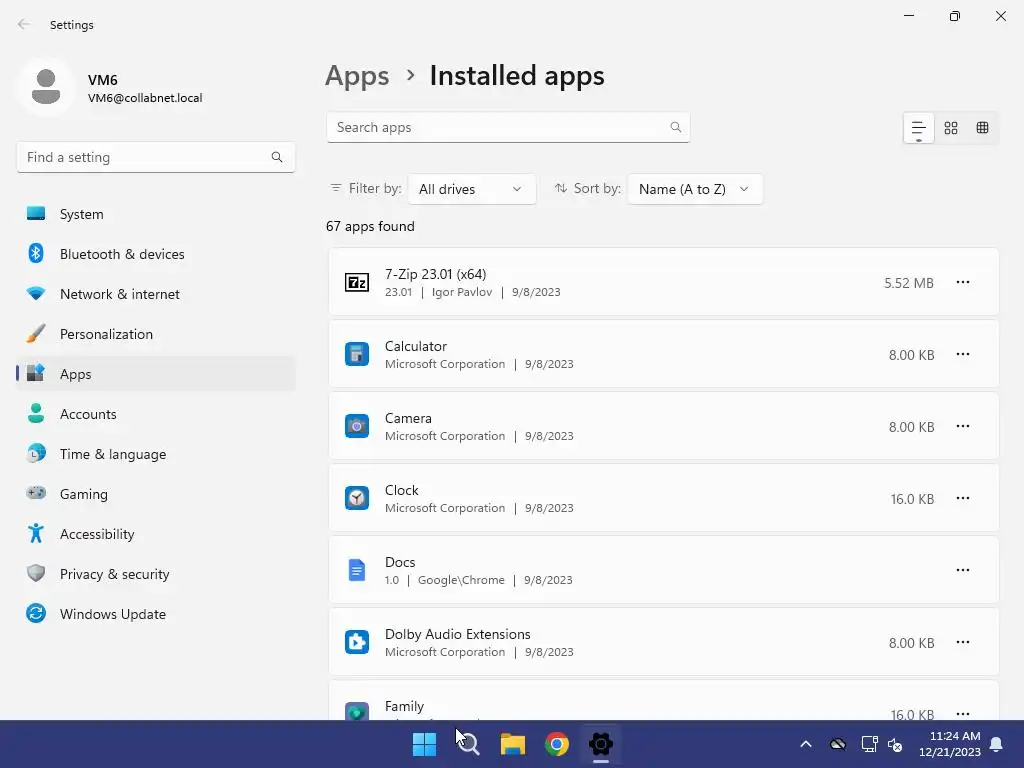
Task: Open Bluetooth & devices settings
Action: pos(156,254)
